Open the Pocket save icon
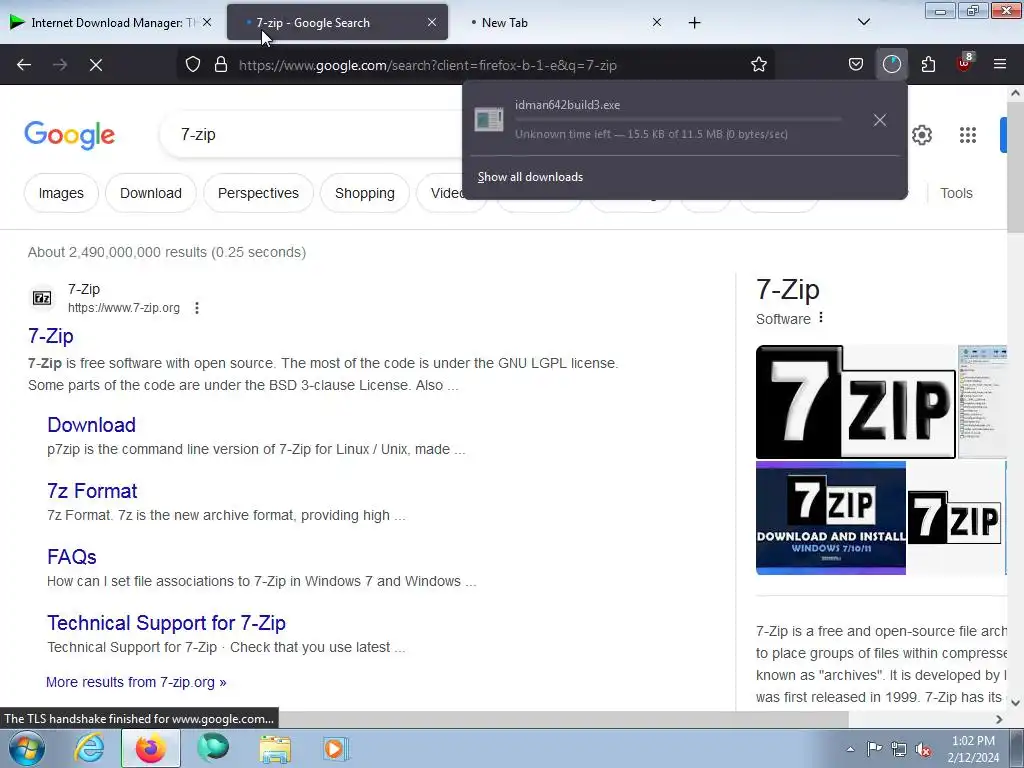 click(x=856, y=65)
